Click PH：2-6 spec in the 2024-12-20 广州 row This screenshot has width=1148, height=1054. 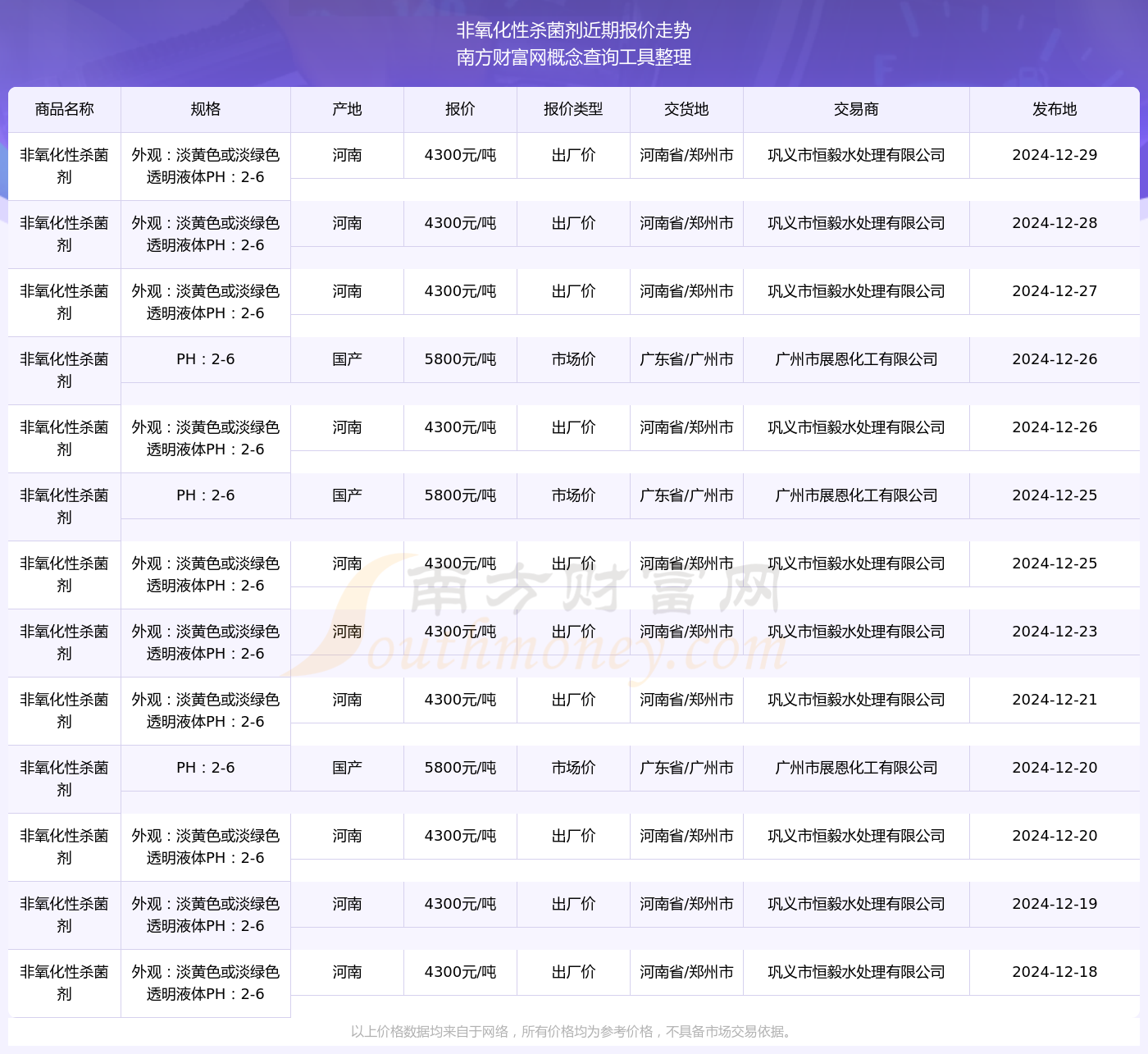click(205, 768)
